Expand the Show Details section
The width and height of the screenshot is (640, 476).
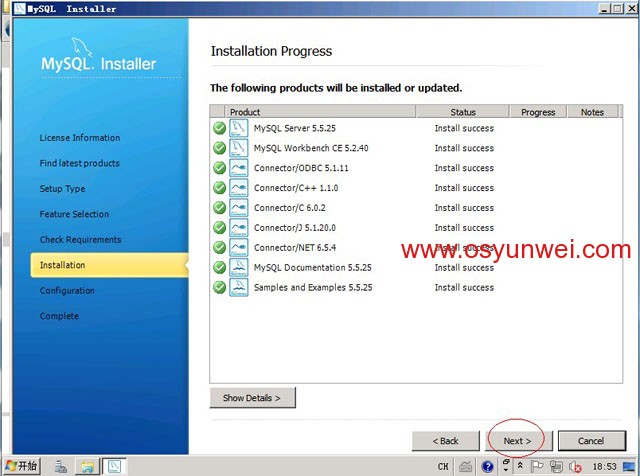pyautogui.click(x=252, y=398)
